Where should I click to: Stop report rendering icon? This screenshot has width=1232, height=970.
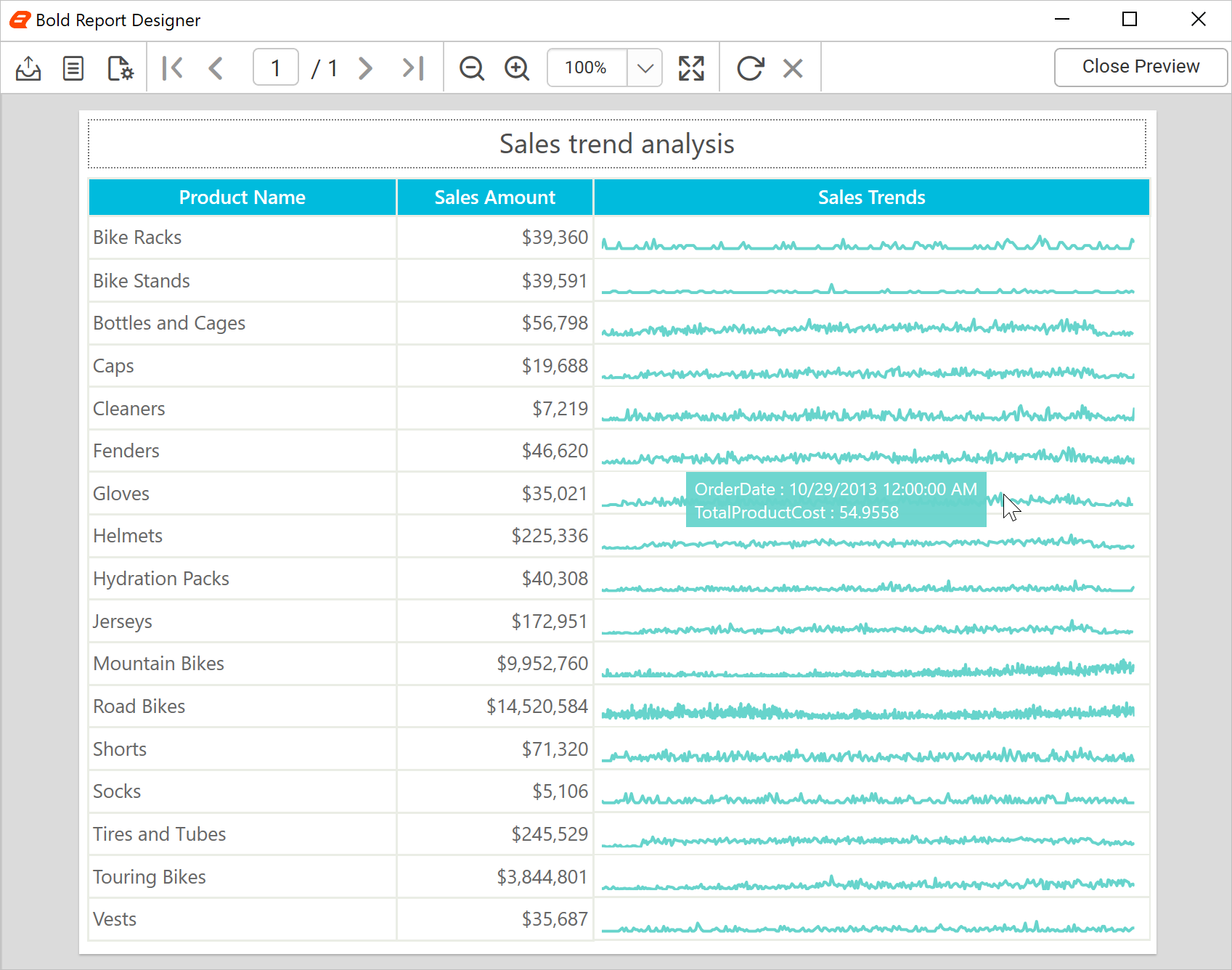click(x=793, y=68)
